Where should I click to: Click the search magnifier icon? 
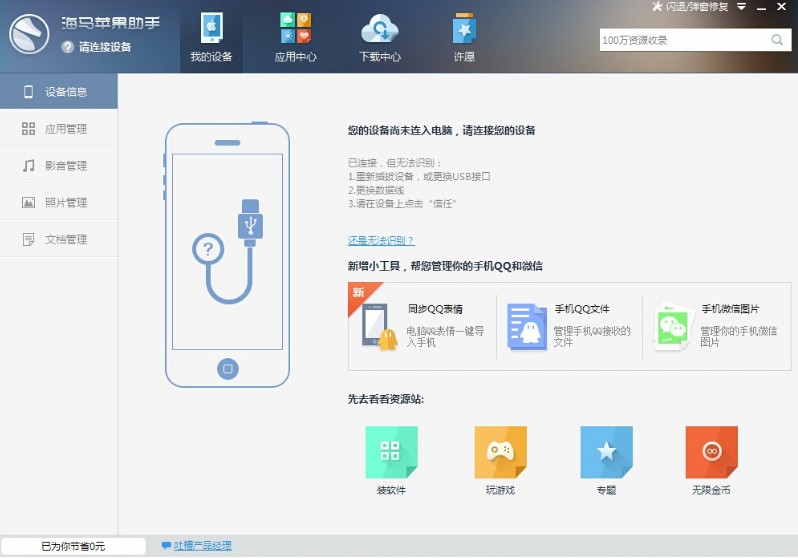pyautogui.click(x=777, y=40)
